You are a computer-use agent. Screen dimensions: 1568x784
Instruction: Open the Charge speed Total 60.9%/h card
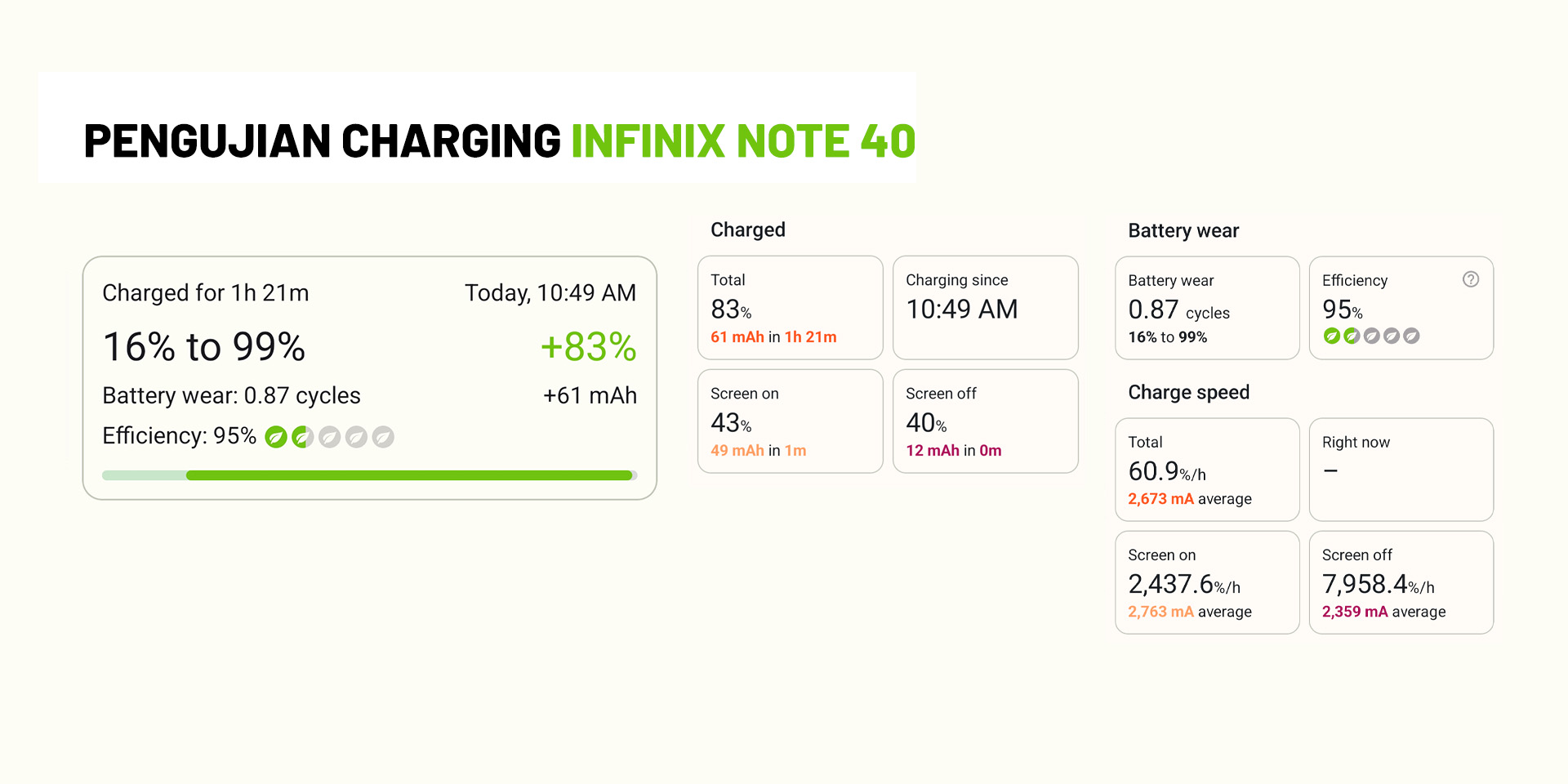[x=1207, y=470]
